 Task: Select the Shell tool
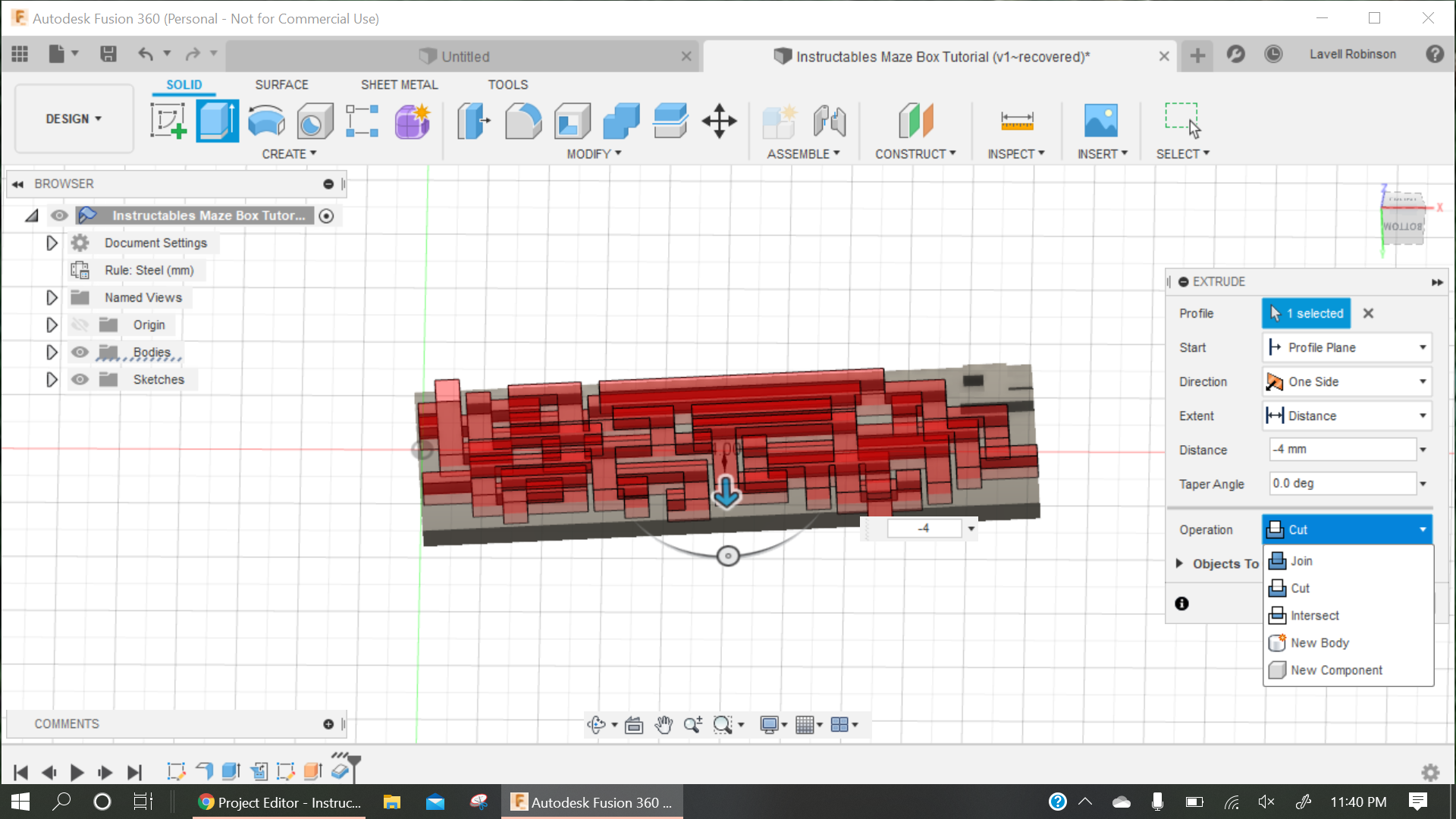click(573, 121)
